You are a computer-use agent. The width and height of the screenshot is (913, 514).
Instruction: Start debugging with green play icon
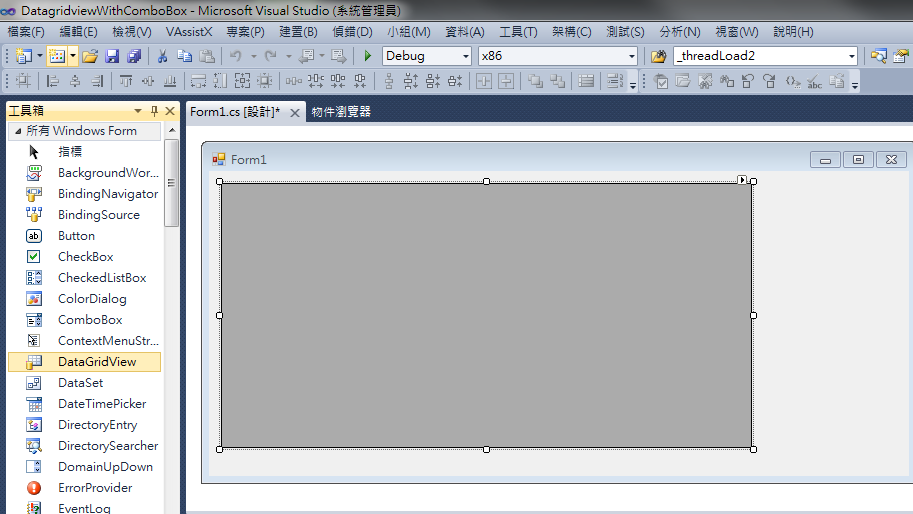tap(367, 56)
